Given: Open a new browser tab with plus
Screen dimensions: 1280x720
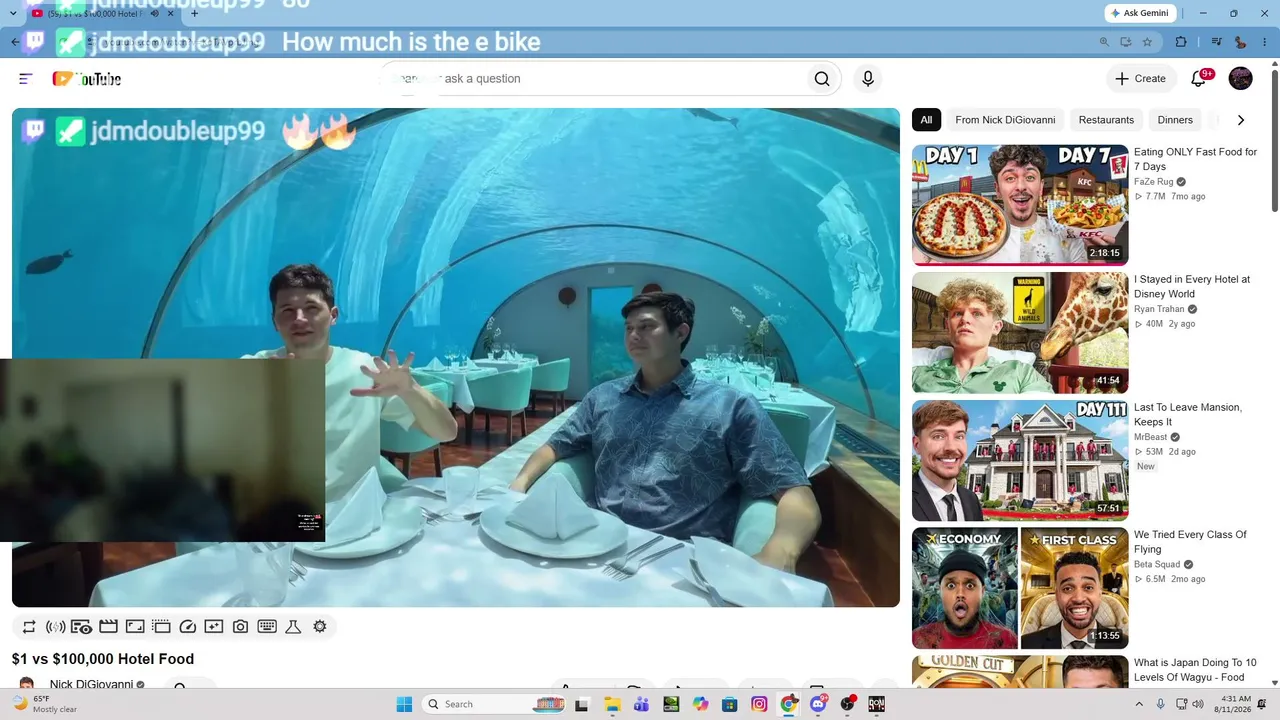Looking at the screenshot, I should (195, 13).
